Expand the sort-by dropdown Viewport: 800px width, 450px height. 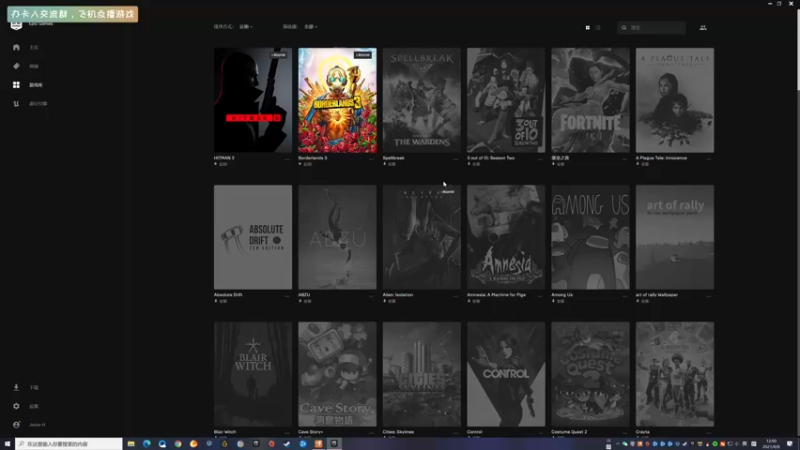246,27
